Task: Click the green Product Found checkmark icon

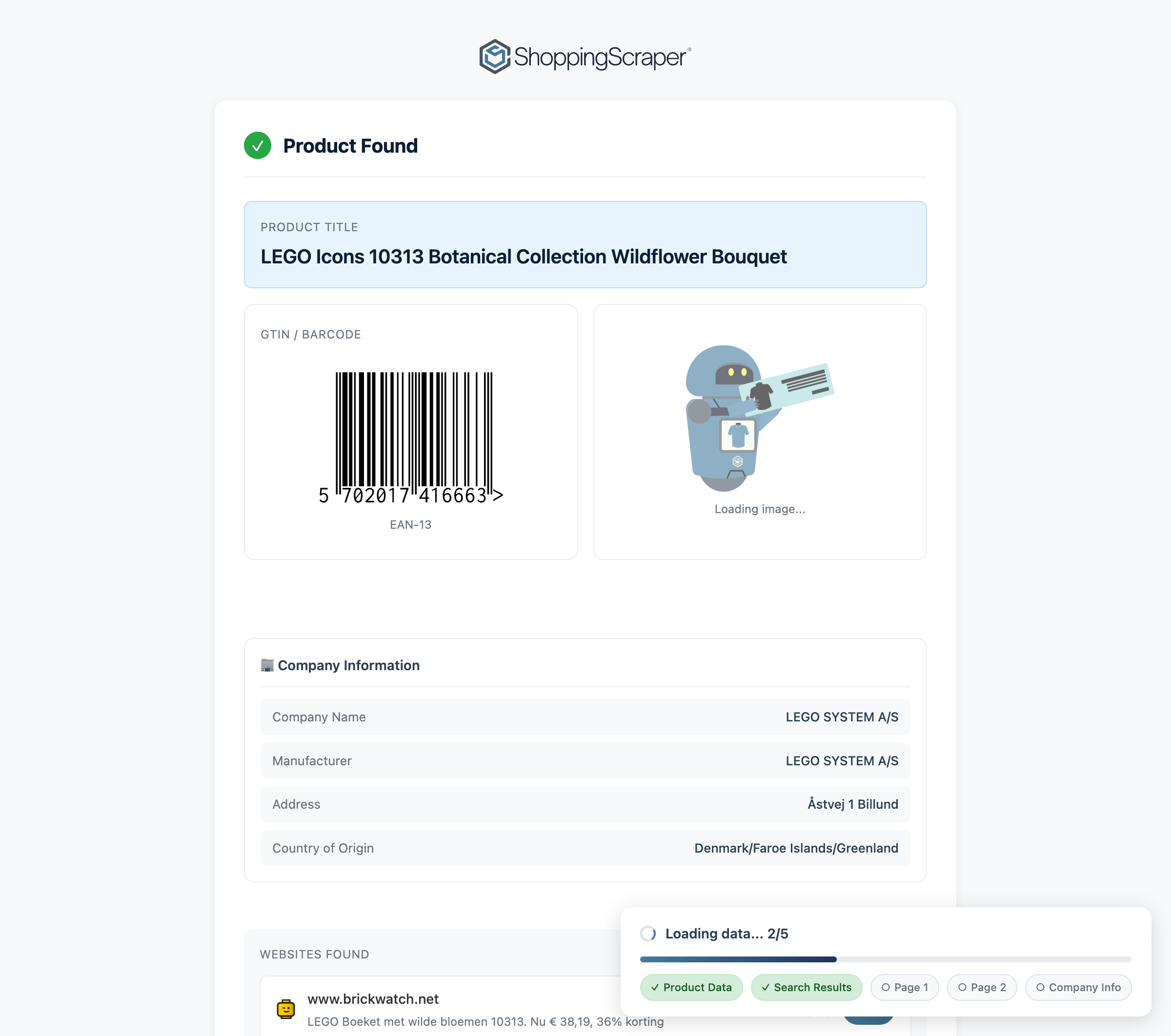Action: [257, 145]
